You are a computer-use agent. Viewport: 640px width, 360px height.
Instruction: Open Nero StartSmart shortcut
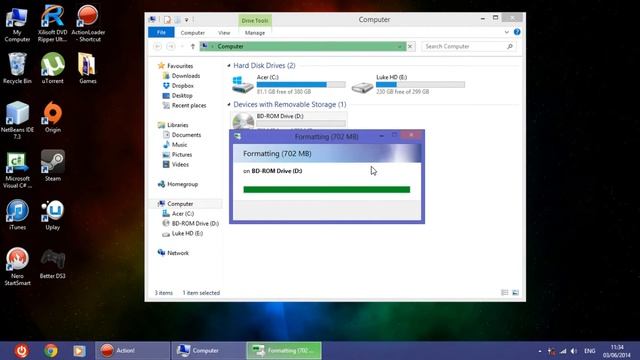click(x=17, y=267)
